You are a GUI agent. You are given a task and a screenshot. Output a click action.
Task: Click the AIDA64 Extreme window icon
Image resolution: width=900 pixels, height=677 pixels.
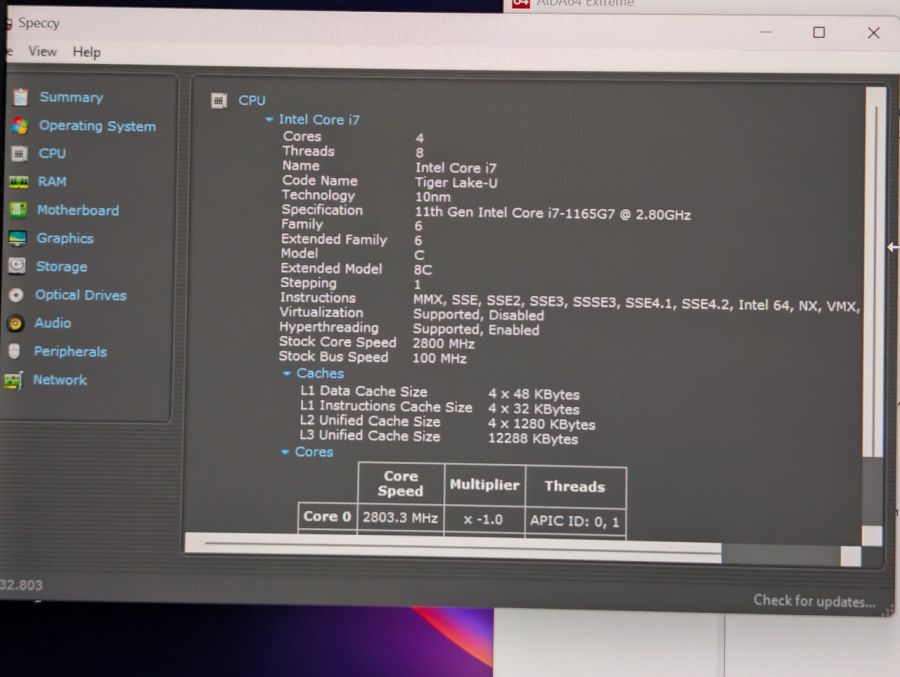[x=521, y=3]
